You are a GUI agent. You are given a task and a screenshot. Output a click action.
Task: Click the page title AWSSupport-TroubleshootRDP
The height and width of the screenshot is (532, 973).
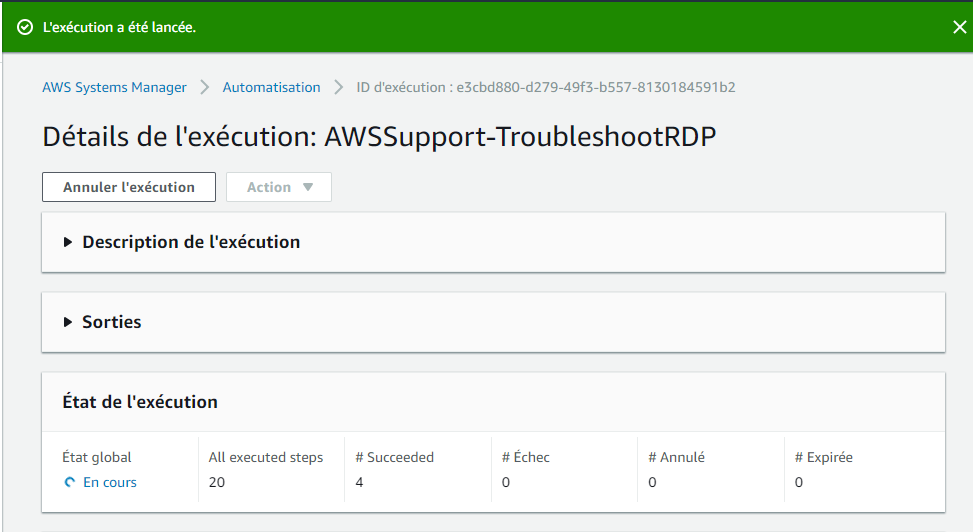click(379, 137)
